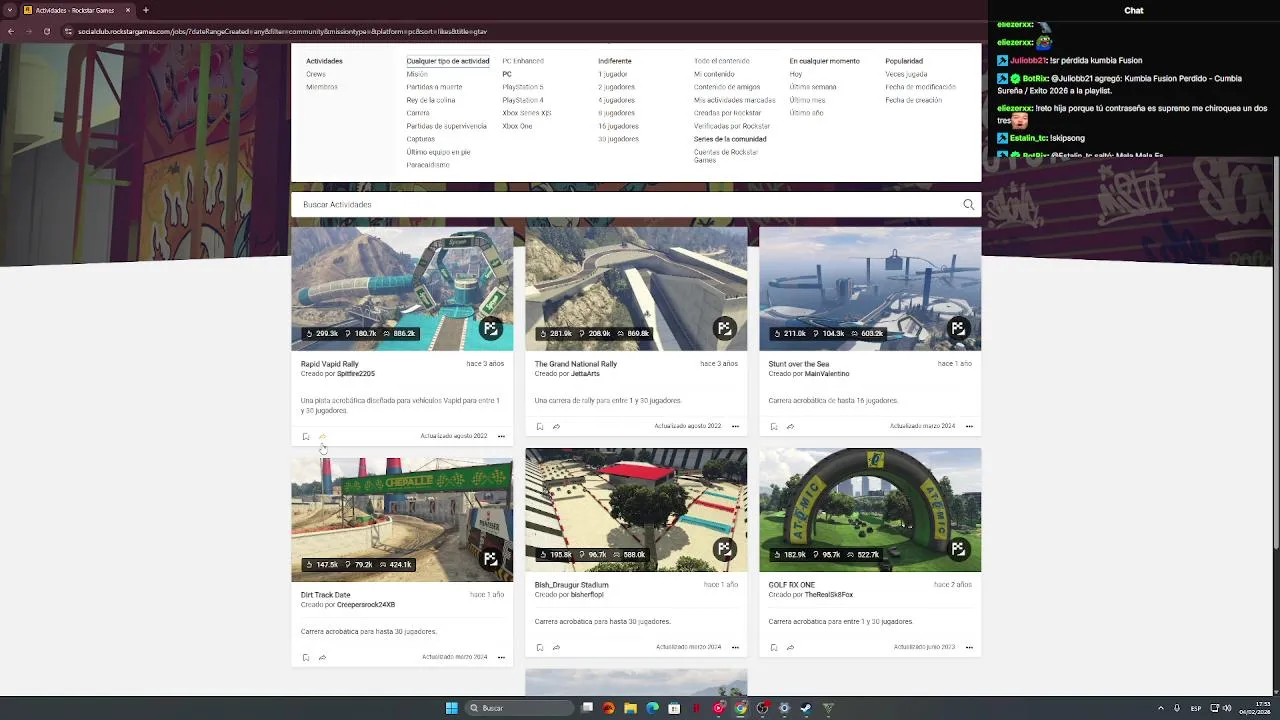Share the GOLF RX ONE job
The height and width of the screenshot is (720, 1280).
[x=790, y=647]
